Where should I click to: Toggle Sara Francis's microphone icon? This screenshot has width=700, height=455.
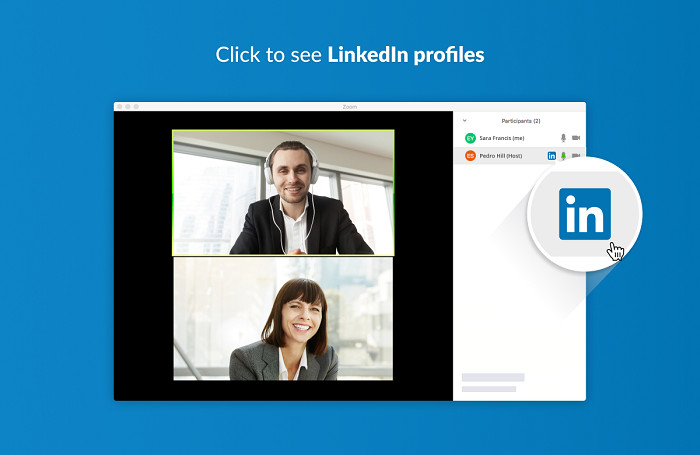pyautogui.click(x=563, y=138)
